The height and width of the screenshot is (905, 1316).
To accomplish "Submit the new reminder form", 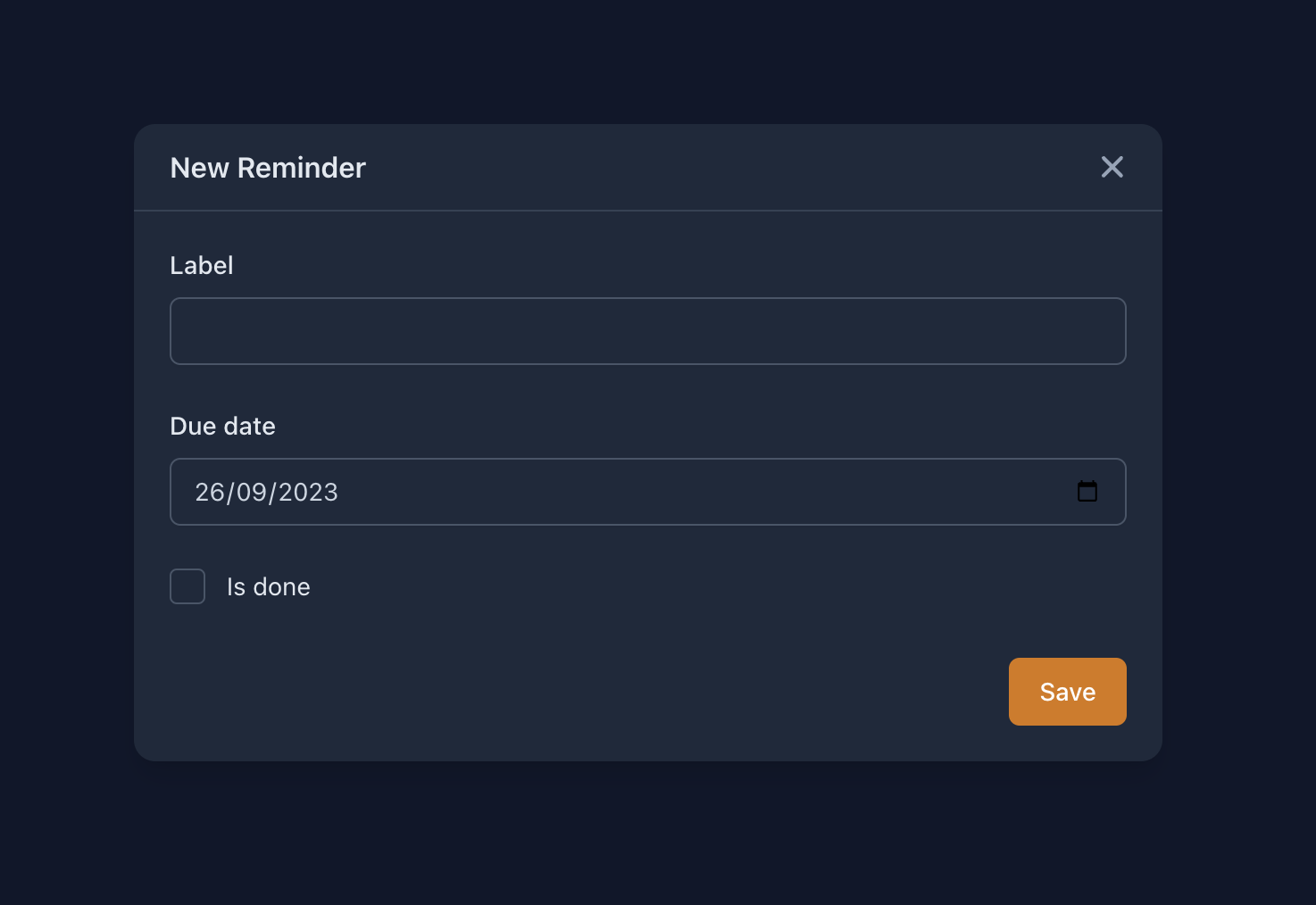I will coord(1067,692).
